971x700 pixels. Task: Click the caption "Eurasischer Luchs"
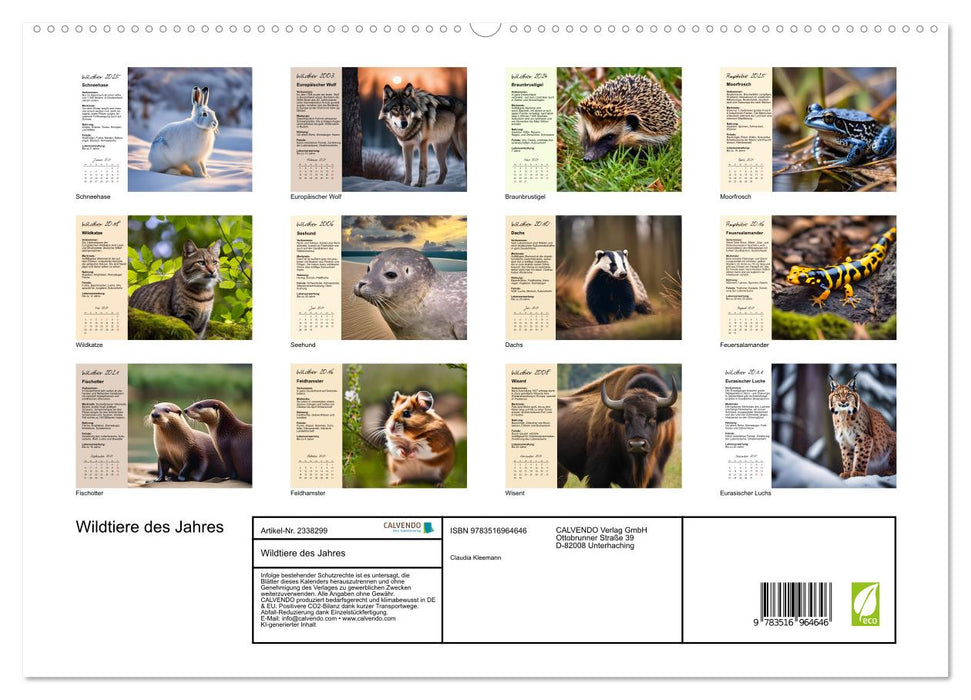coord(746,493)
